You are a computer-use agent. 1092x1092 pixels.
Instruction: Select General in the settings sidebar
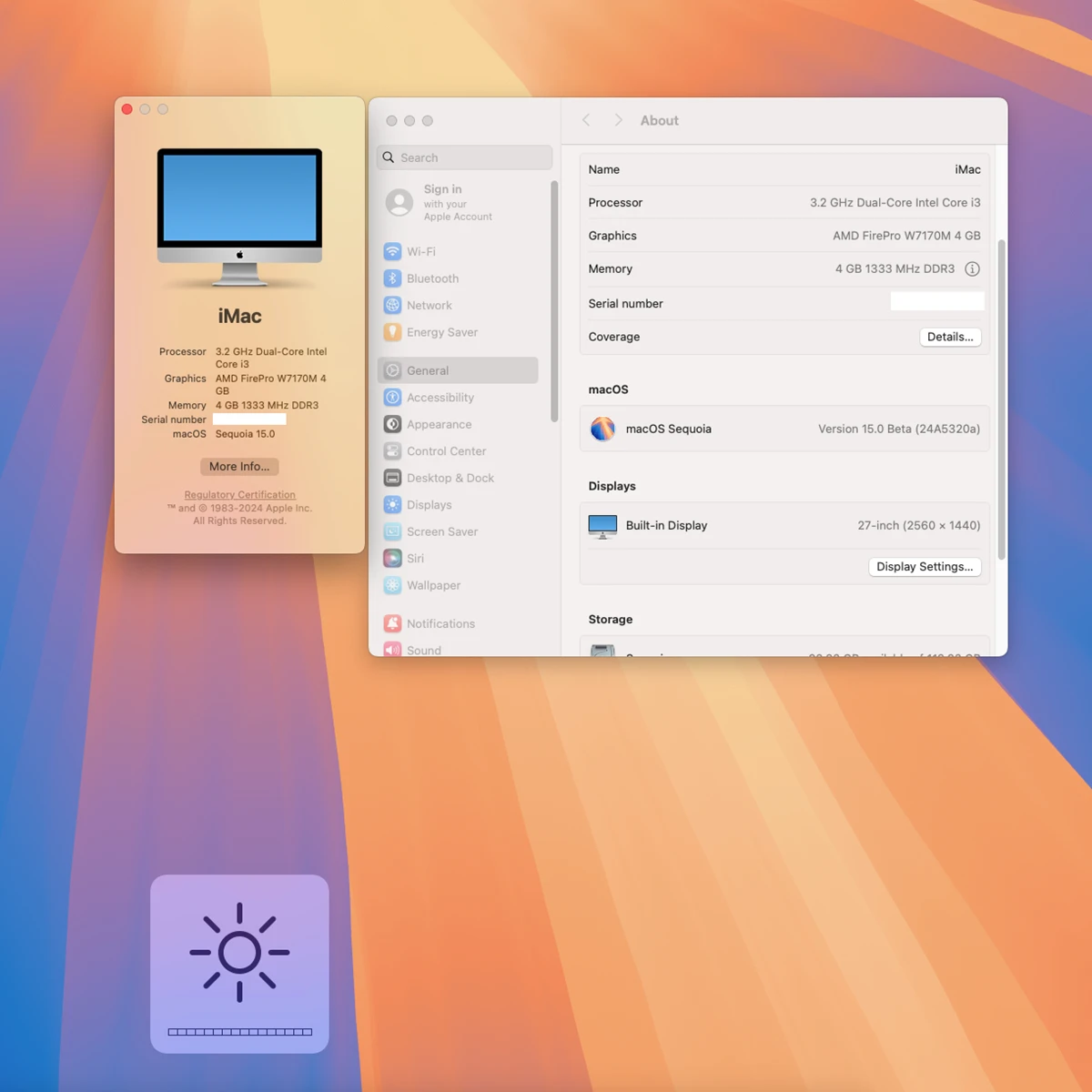click(458, 370)
